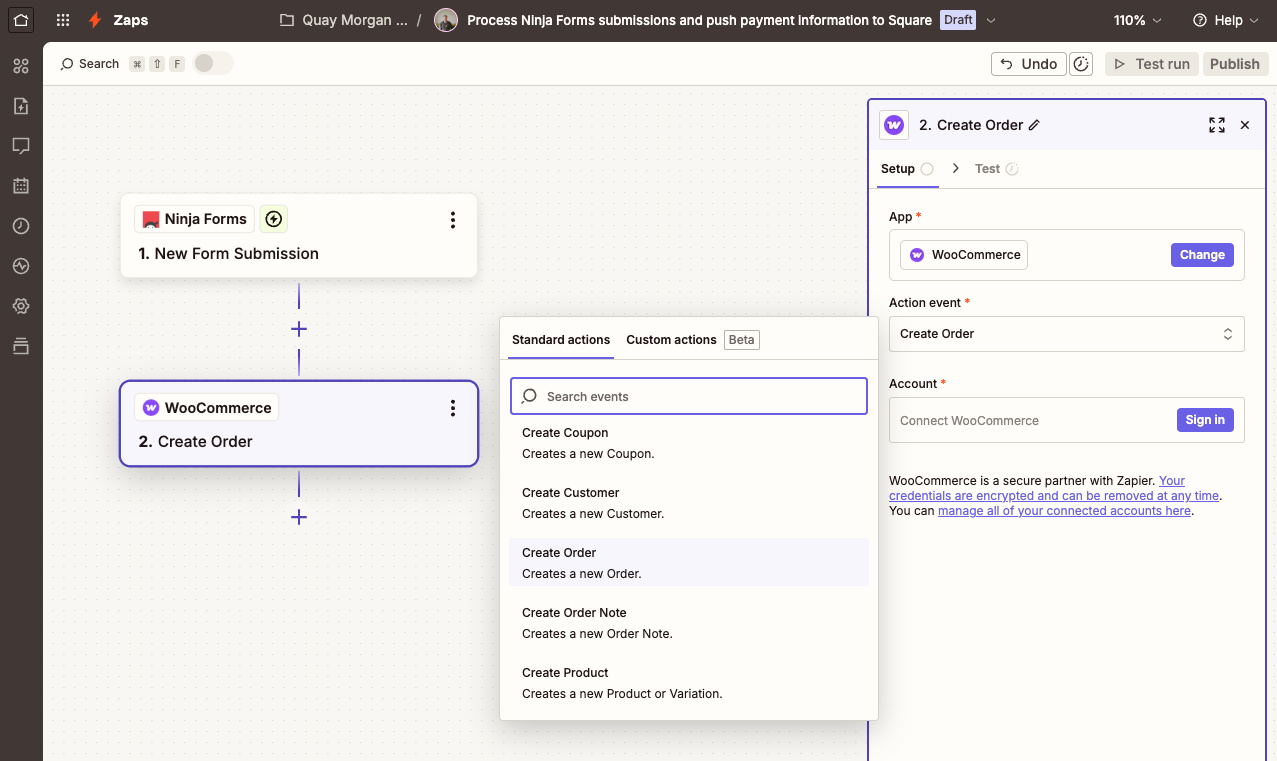Select the Standard actions tab
Image resolution: width=1277 pixels, height=761 pixels.
[x=561, y=340]
